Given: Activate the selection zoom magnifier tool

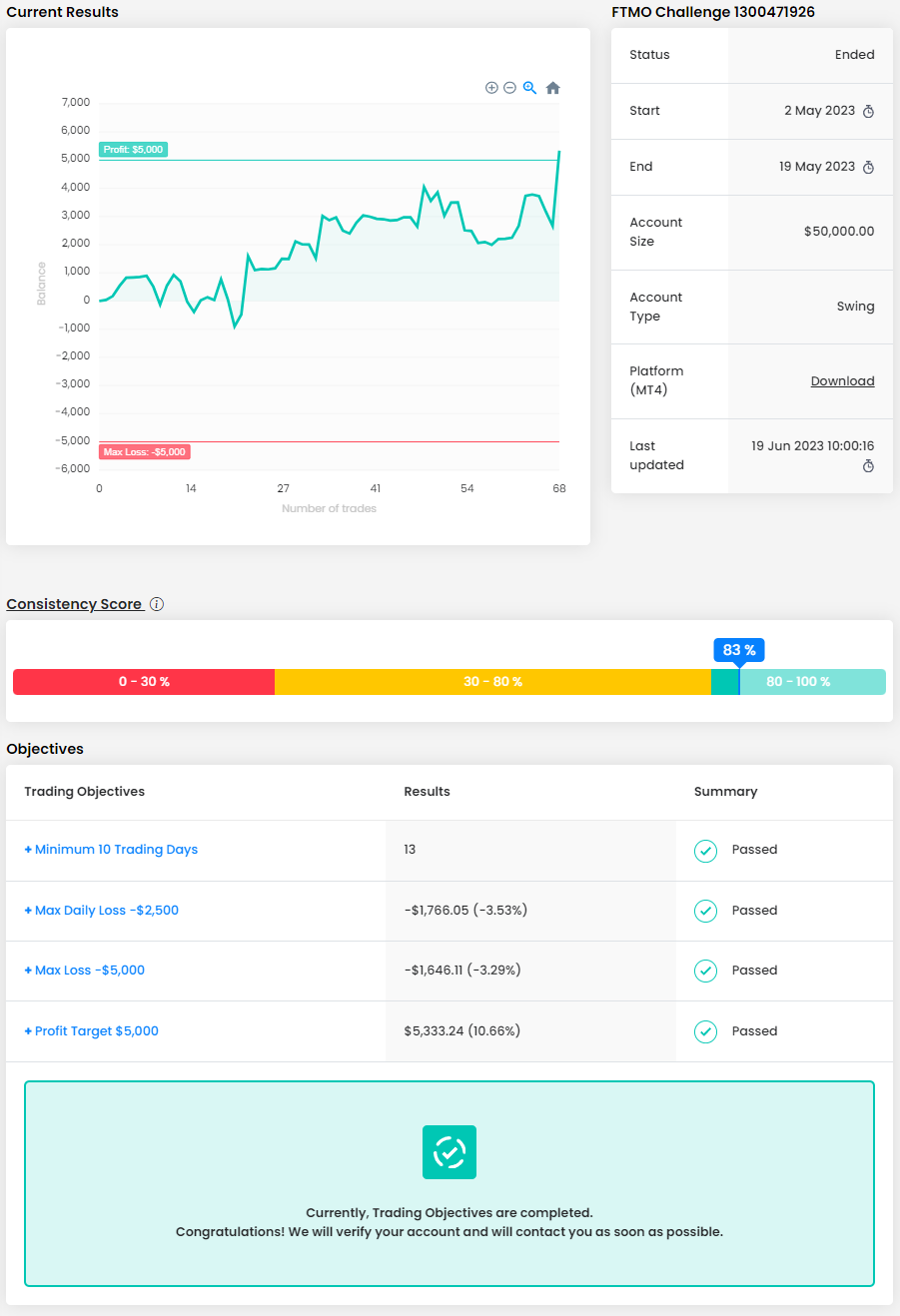Looking at the screenshot, I should [529, 88].
